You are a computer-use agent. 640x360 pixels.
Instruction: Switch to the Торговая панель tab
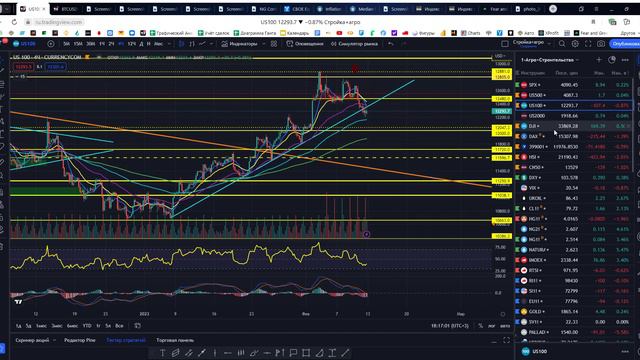[175, 340]
